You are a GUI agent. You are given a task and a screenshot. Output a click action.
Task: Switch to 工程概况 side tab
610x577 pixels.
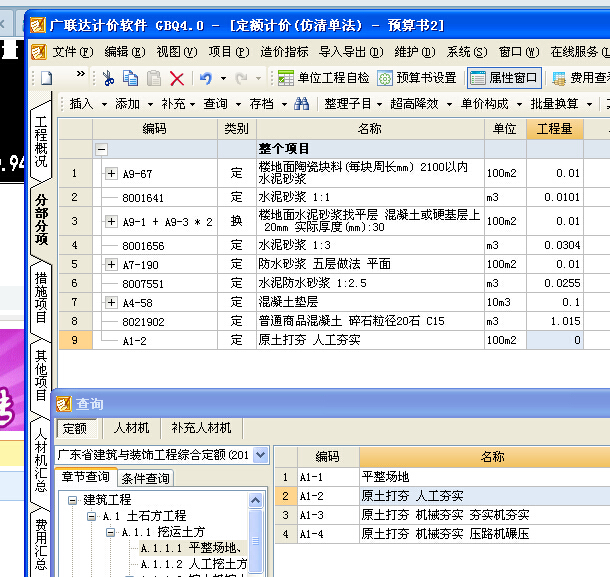click(x=41, y=142)
